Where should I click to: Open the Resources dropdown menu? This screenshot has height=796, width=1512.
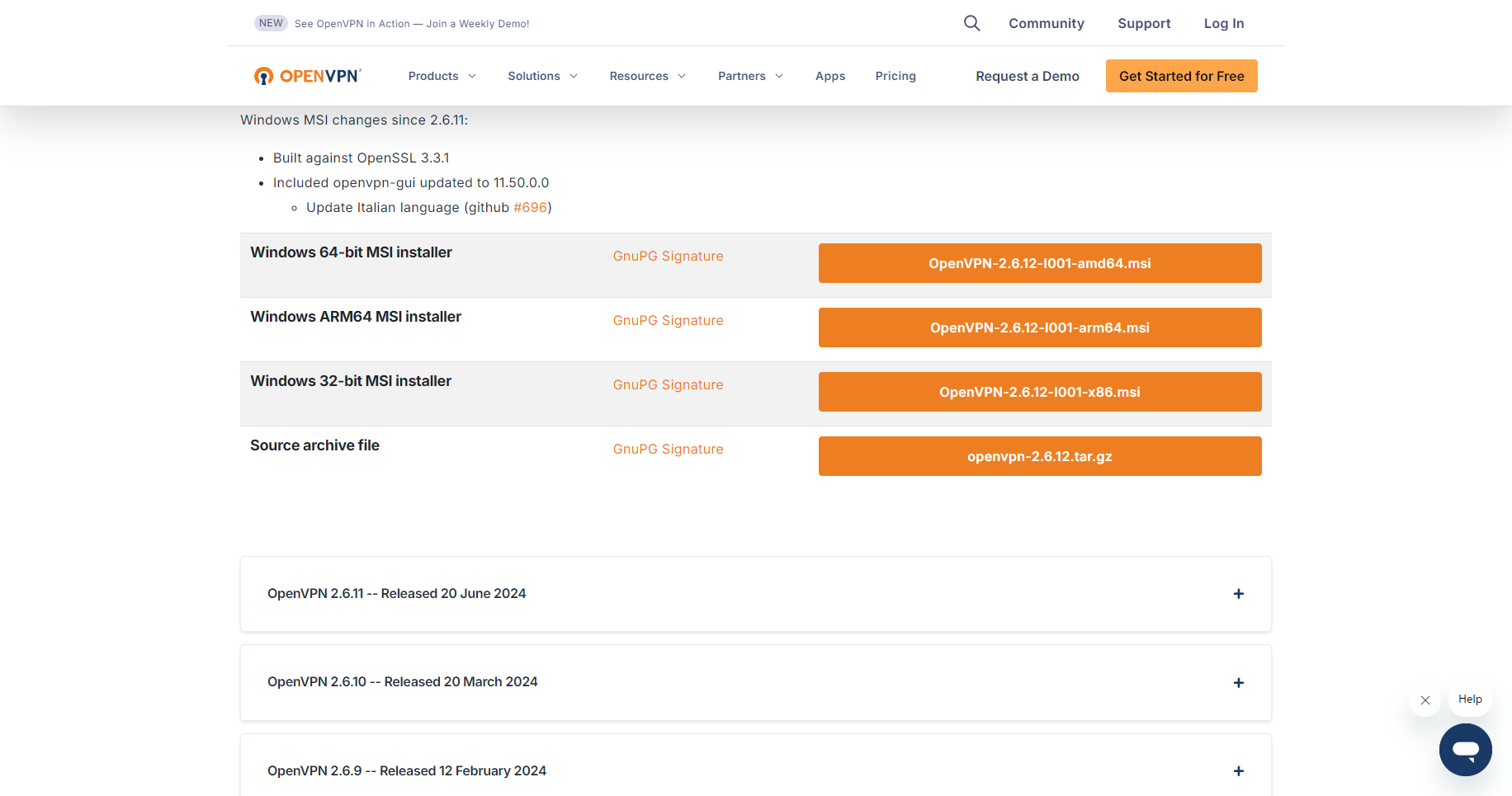point(648,76)
